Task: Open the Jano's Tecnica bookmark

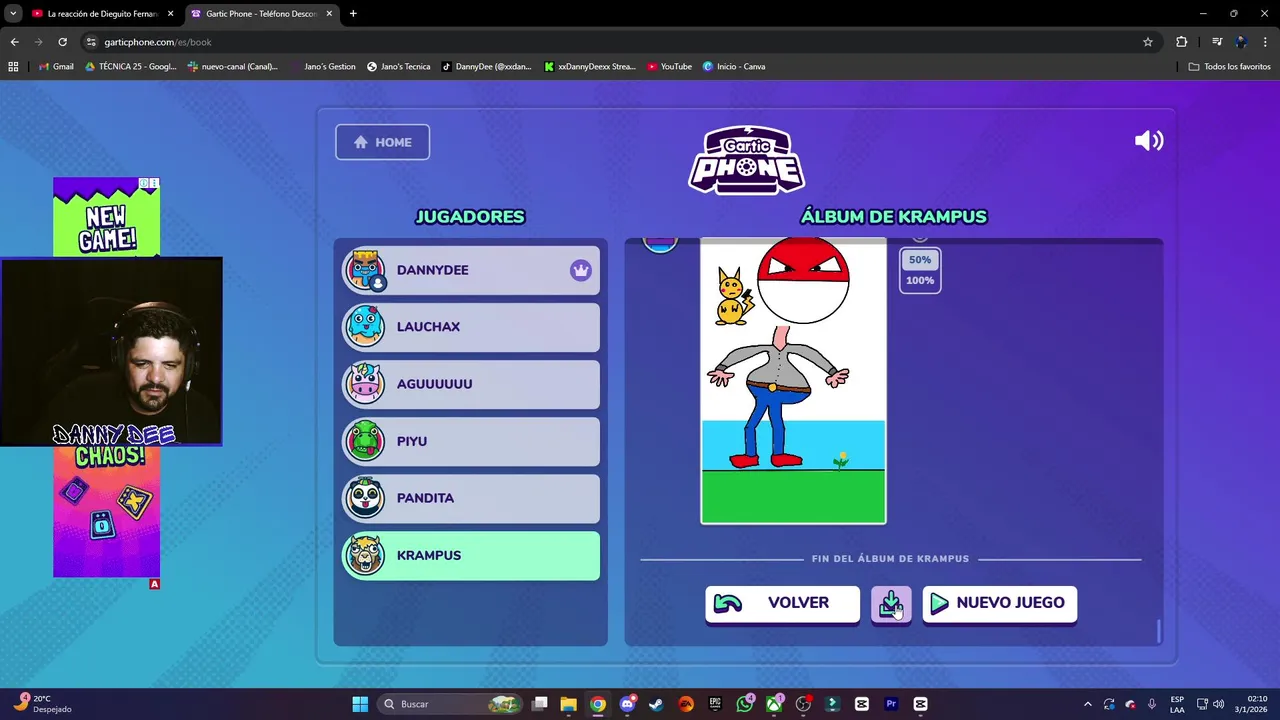Action: 399,67
